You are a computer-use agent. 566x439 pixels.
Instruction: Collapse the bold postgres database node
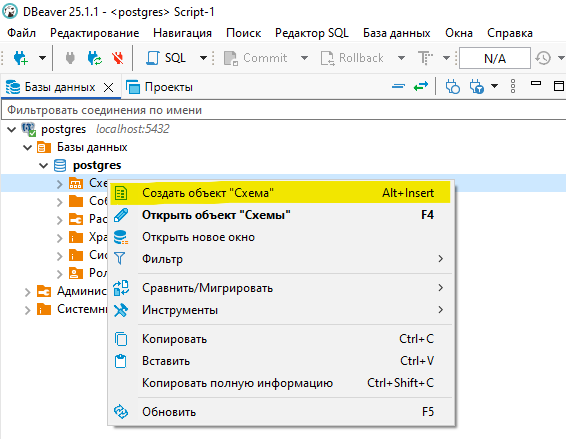(x=44, y=165)
